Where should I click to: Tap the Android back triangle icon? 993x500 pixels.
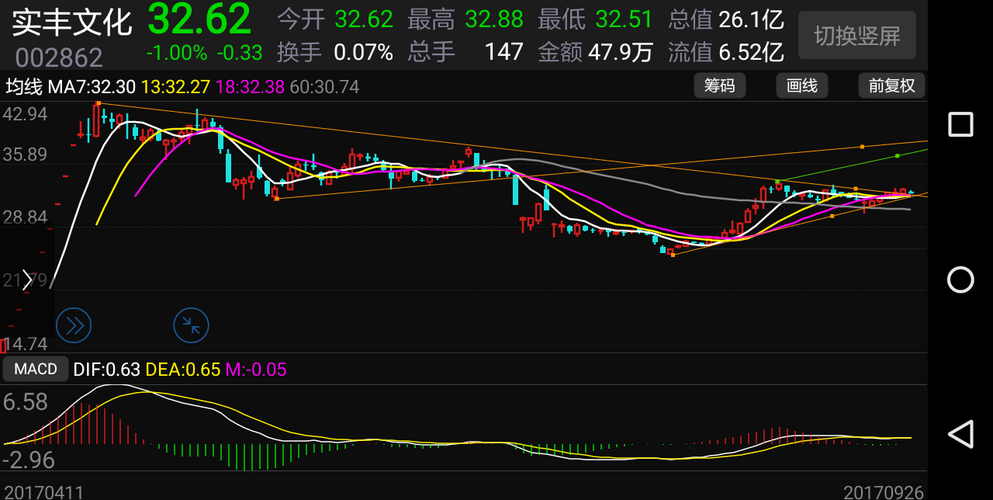pos(960,435)
